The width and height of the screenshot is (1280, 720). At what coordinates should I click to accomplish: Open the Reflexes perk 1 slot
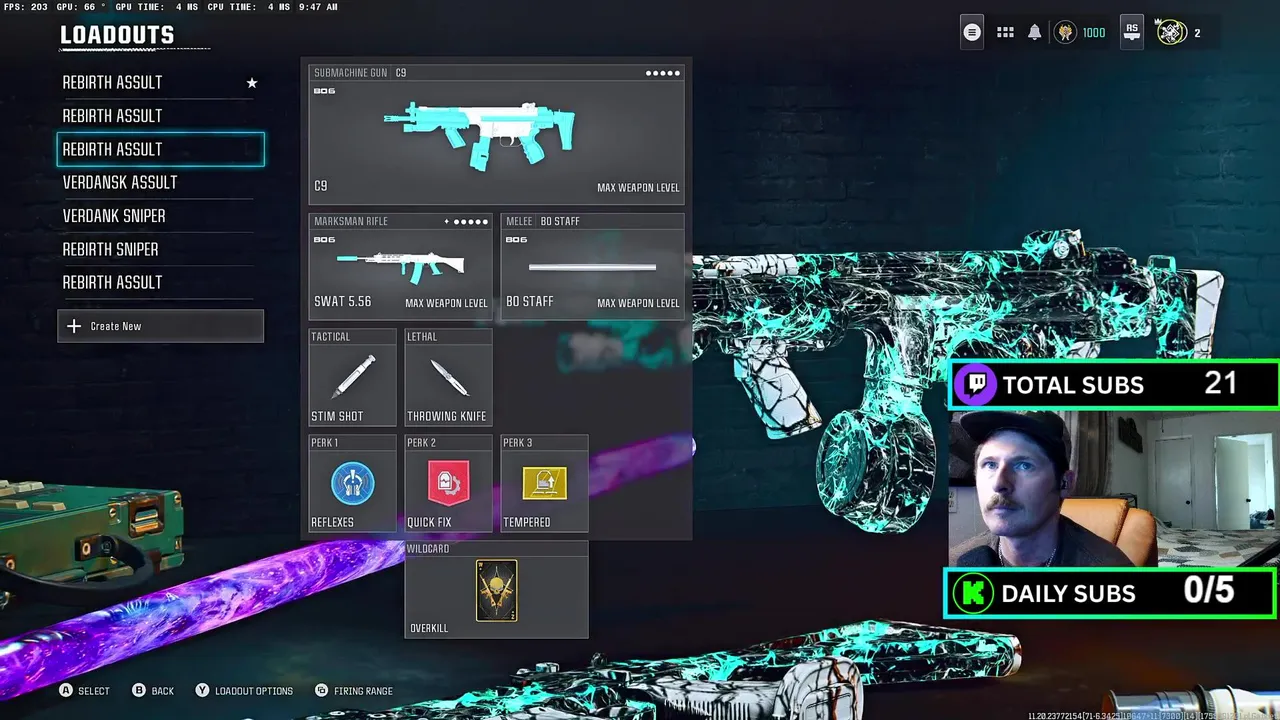pos(352,483)
